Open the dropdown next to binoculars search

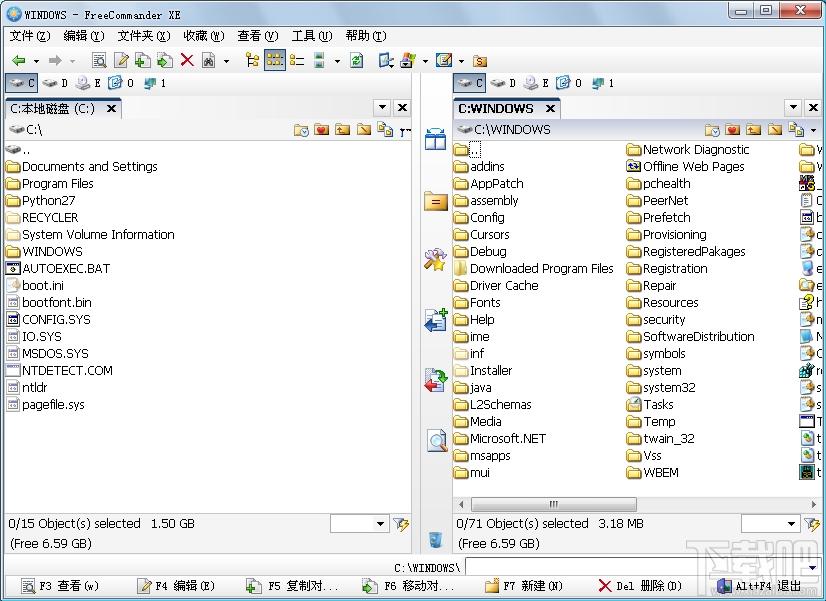pyautogui.click(x=227, y=61)
